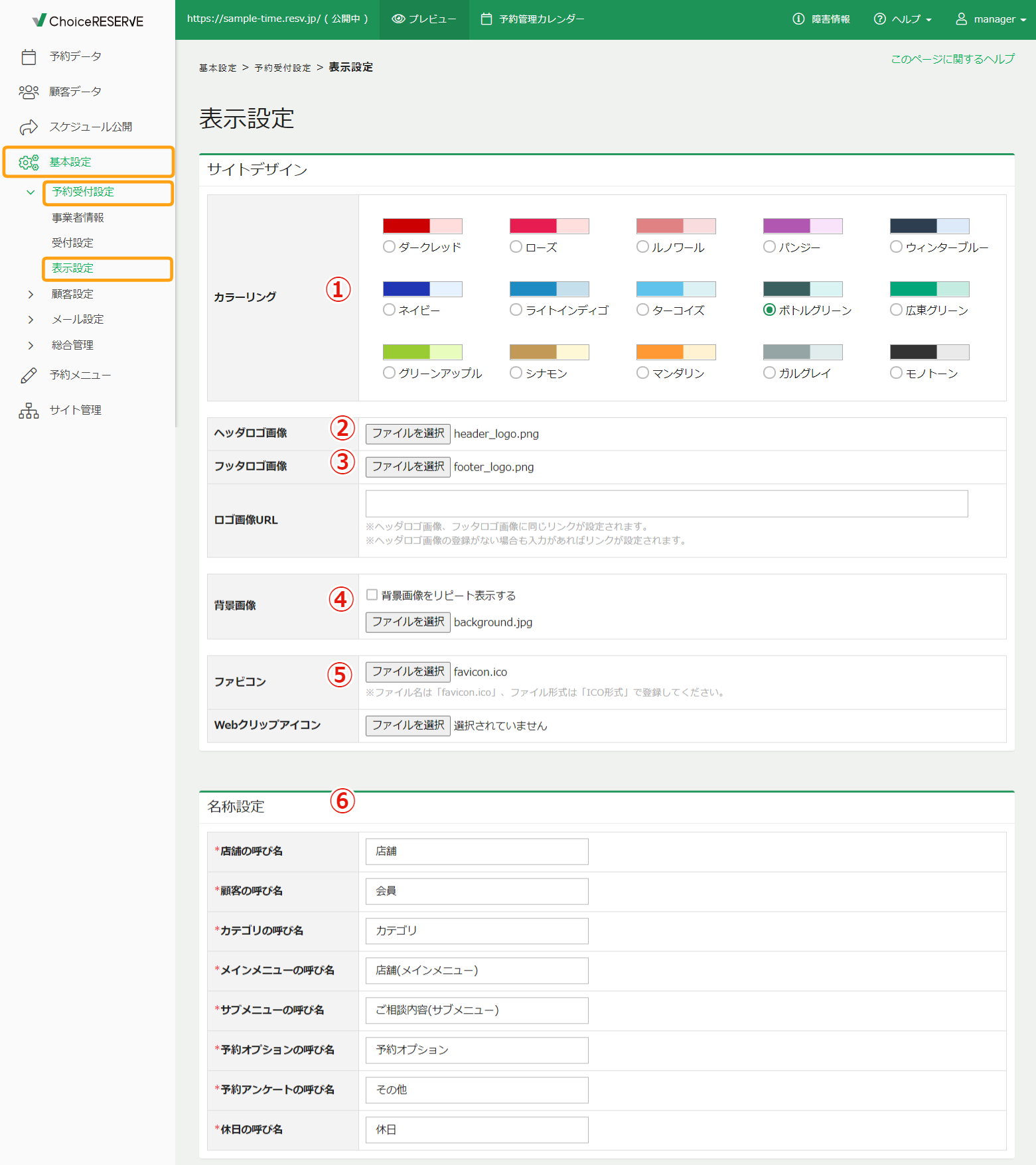Click the メインメニューの呼び名 input field
The image size is (1036, 1165).
click(477, 971)
